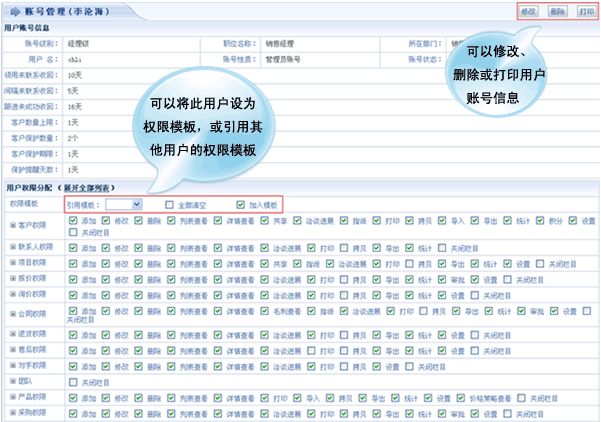Viewport: 601px width, 422px height.
Task: Uncheck 审批 in the 合同权限 row
Action: click(521, 311)
